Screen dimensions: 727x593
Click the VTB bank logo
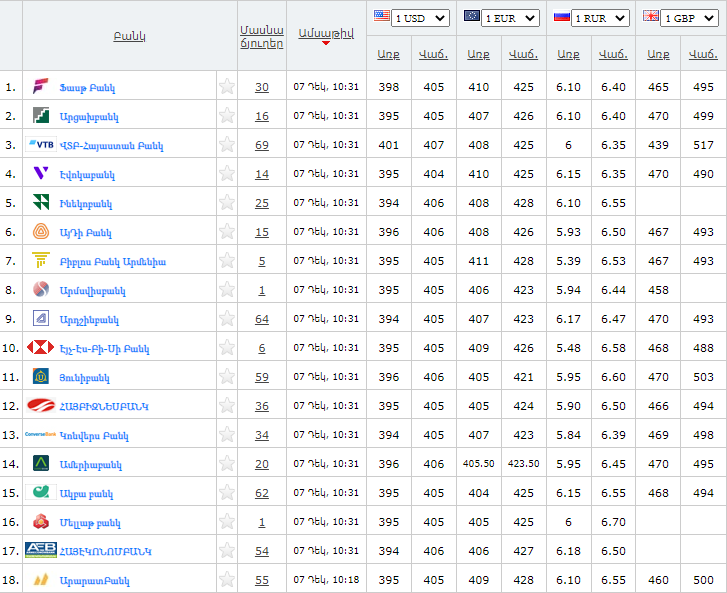41,145
